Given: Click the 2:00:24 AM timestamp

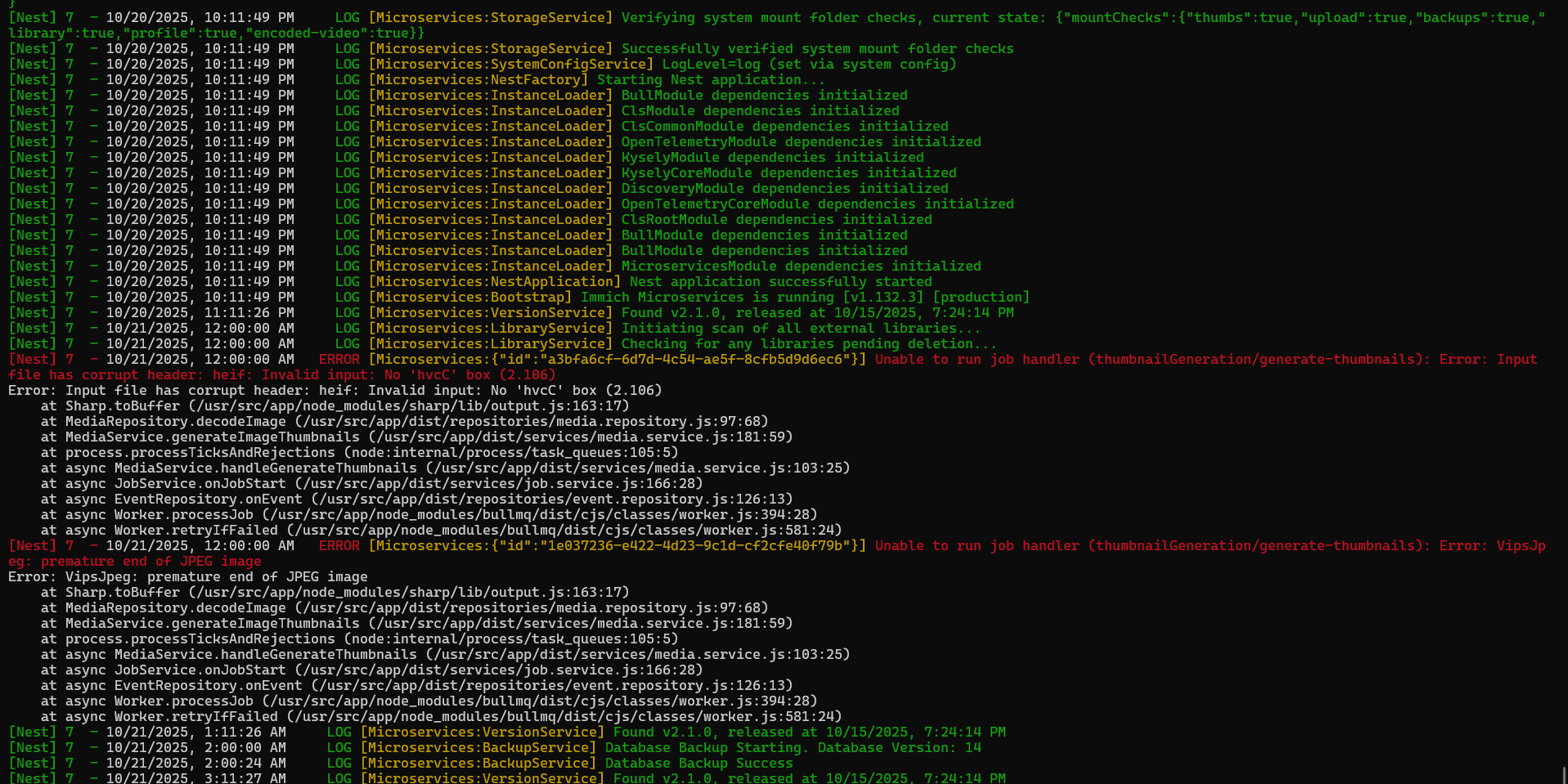Looking at the screenshot, I should tap(245, 764).
